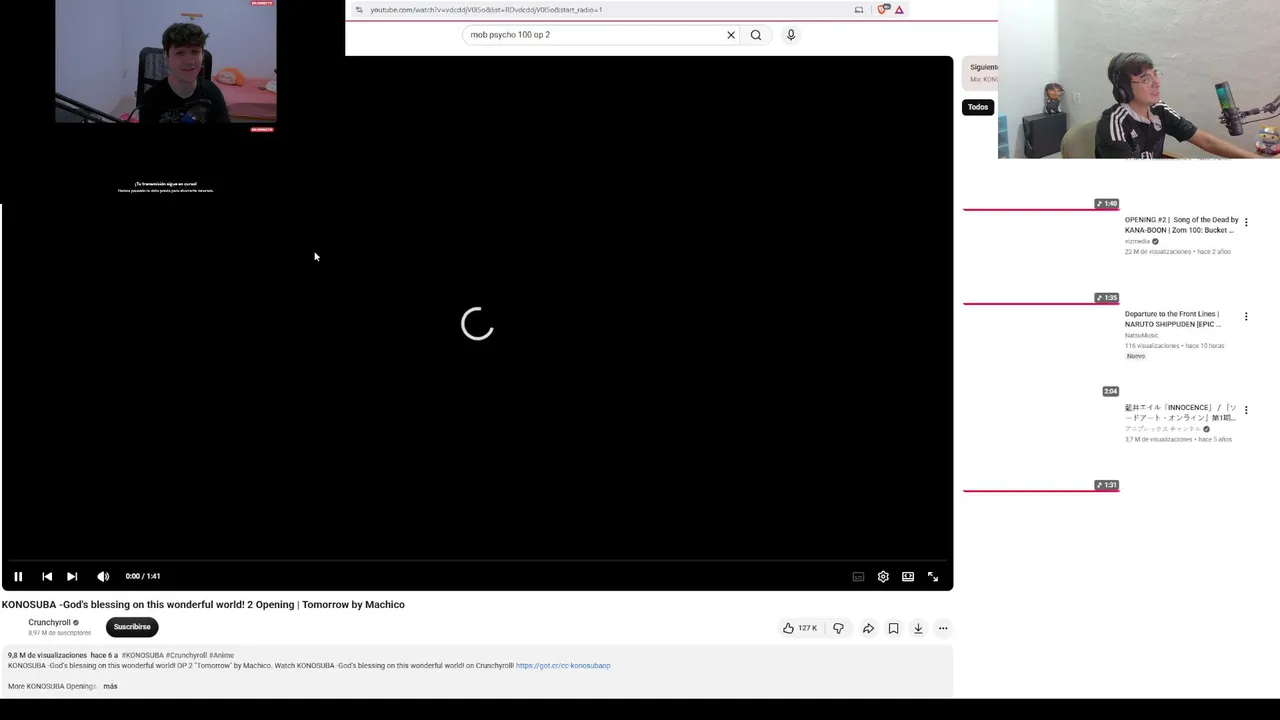Click the video title text
This screenshot has height=720, width=1280.
pos(203,605)
